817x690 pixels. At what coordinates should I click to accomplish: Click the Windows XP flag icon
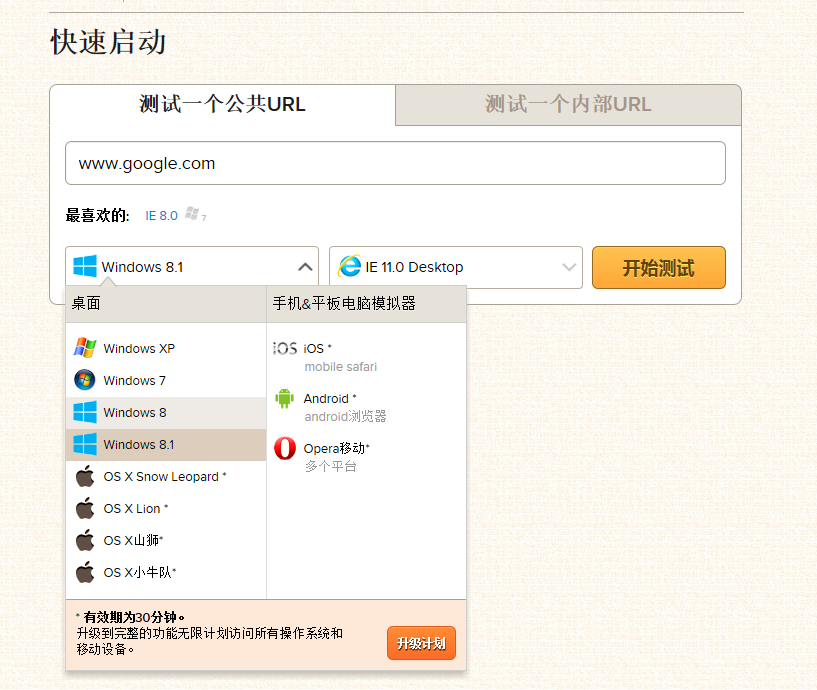pyautogui.click(x=85, y=348)
